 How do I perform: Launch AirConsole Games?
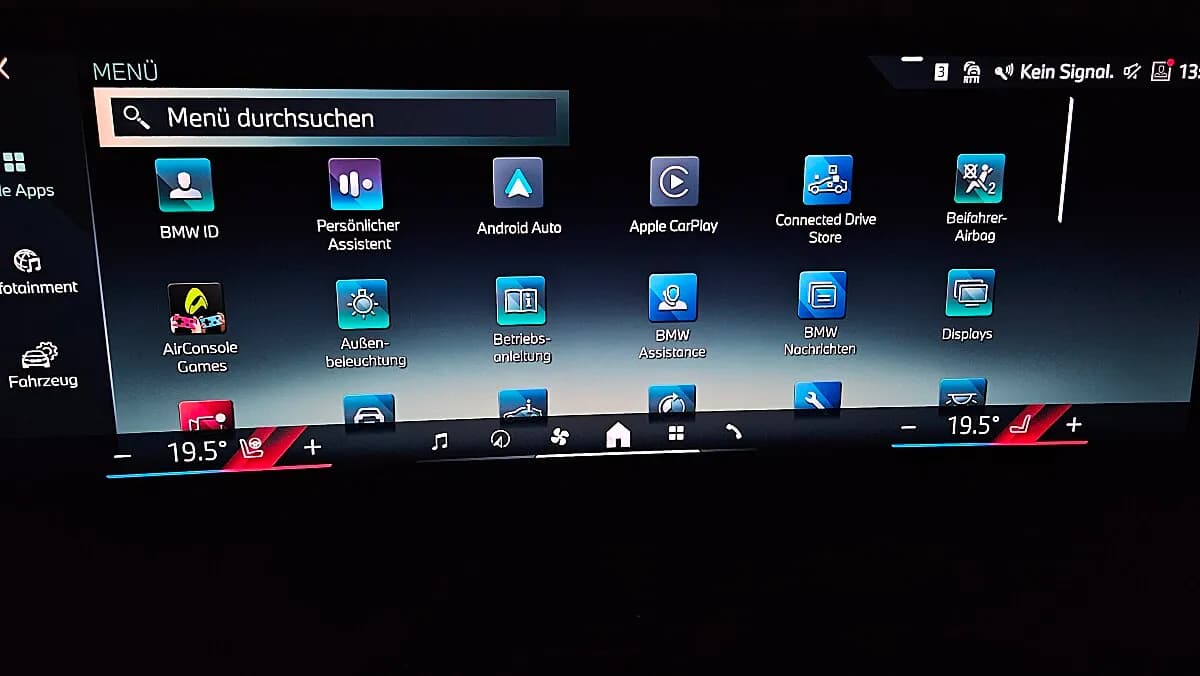199,328
